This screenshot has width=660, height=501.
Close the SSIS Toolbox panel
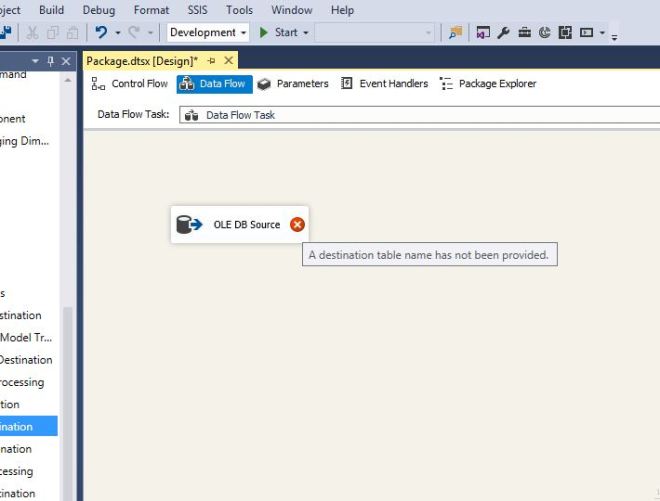(x=66, y=61)
